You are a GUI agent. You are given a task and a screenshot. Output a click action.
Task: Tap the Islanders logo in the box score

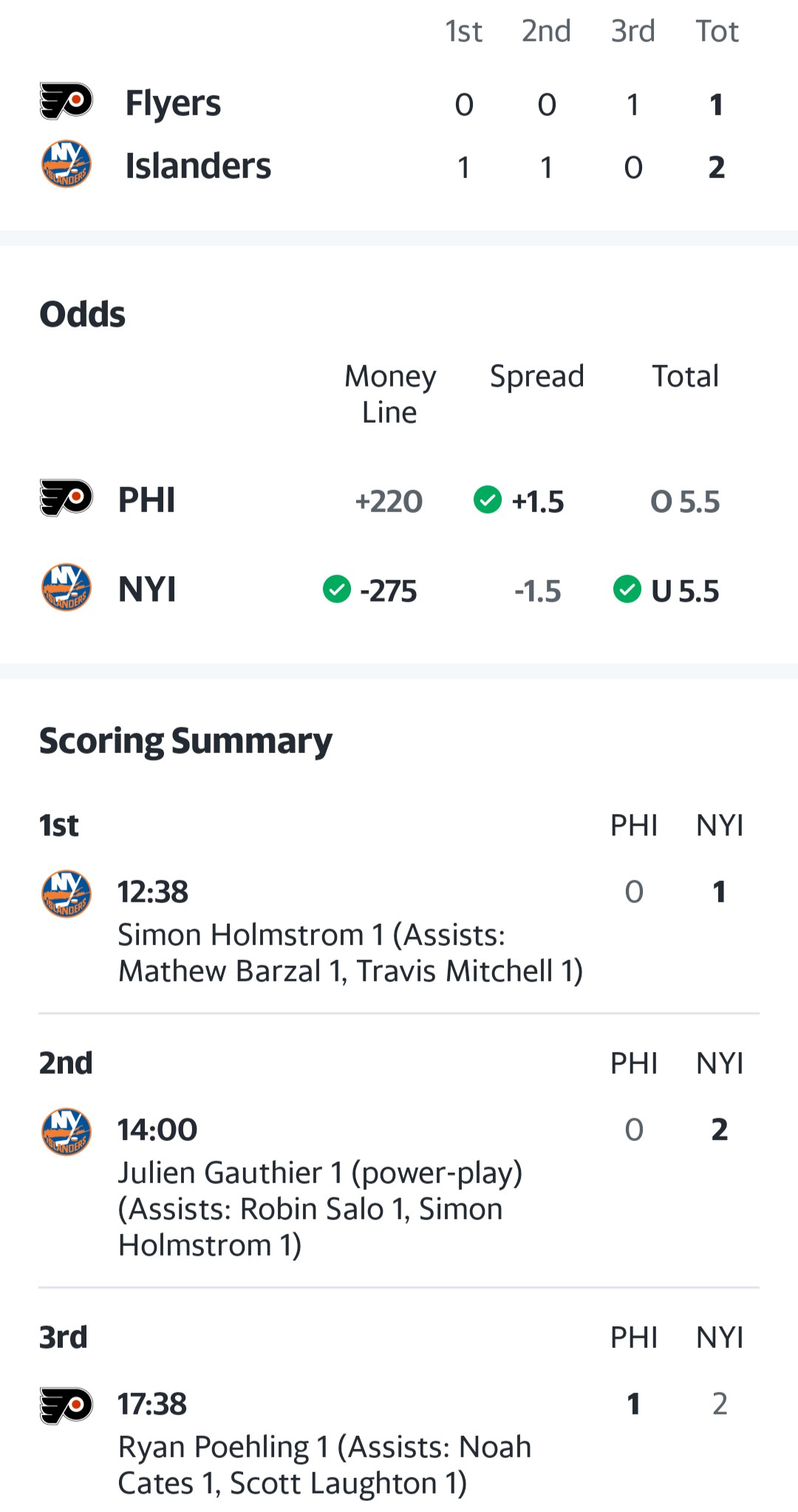(x=66, y=165)
